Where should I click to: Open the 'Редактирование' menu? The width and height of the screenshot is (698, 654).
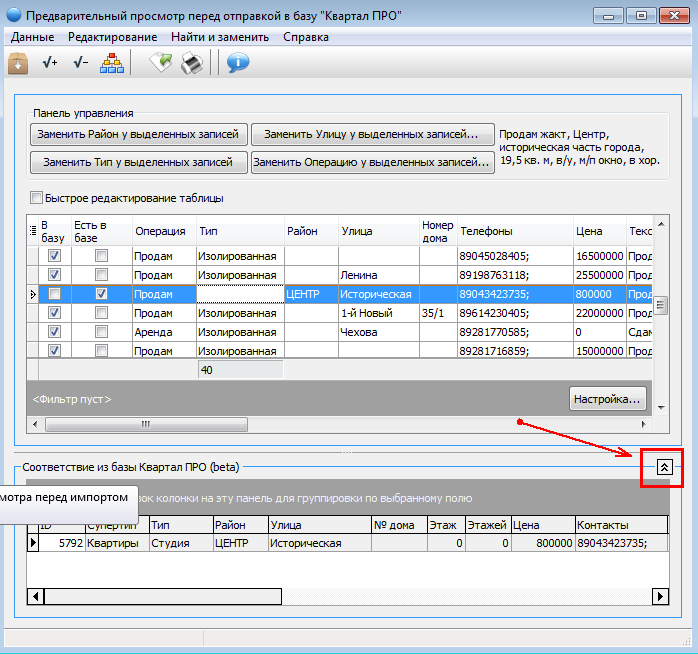(x=112, y=37)
